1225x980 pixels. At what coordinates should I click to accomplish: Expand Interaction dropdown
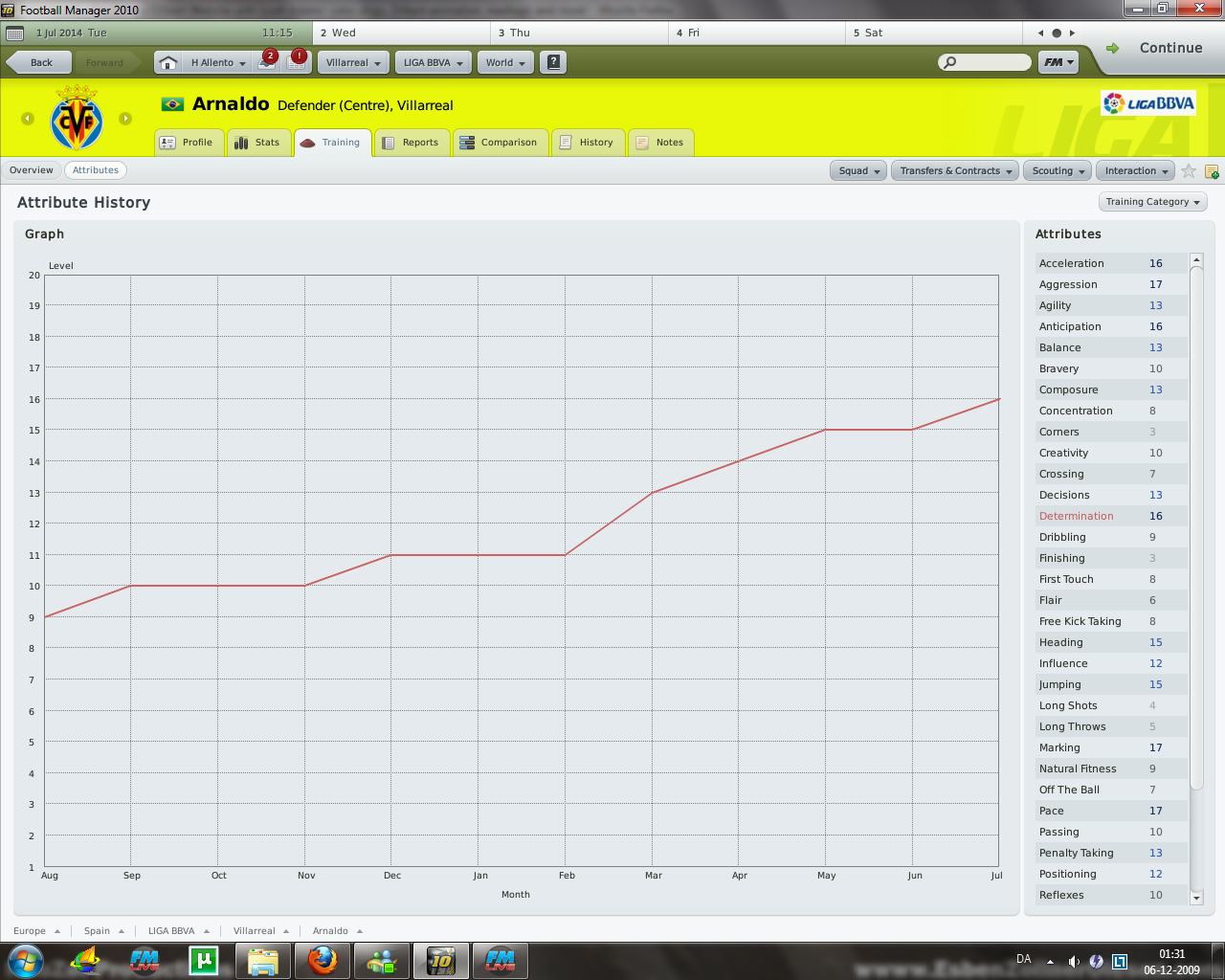pyautogui.click(x=1136, y=170)
